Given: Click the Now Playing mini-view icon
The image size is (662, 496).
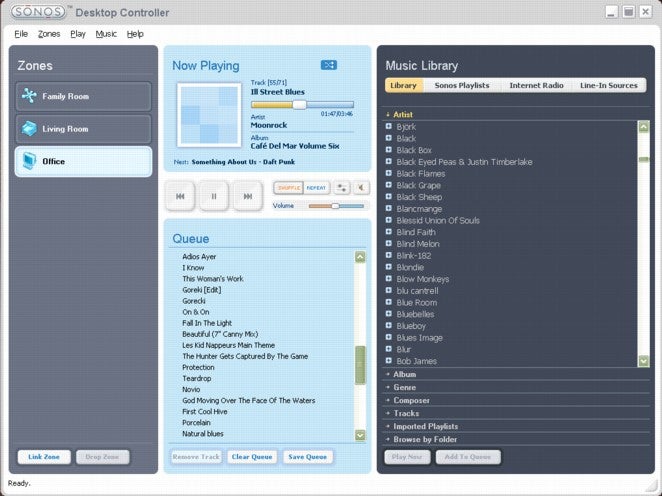Looking at the screenshot, I should tap(329, 65).
